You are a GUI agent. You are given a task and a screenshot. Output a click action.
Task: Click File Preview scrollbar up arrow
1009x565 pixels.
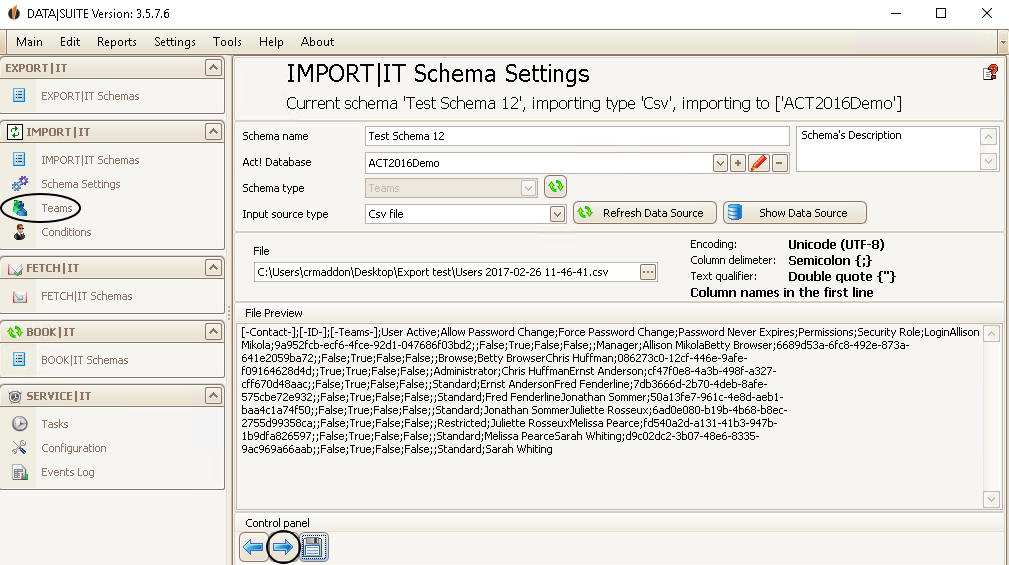(991, 333)
